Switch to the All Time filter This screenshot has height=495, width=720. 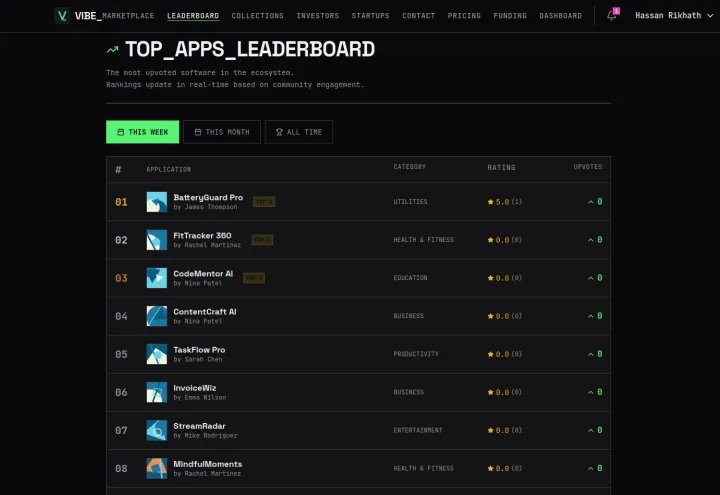299,132
